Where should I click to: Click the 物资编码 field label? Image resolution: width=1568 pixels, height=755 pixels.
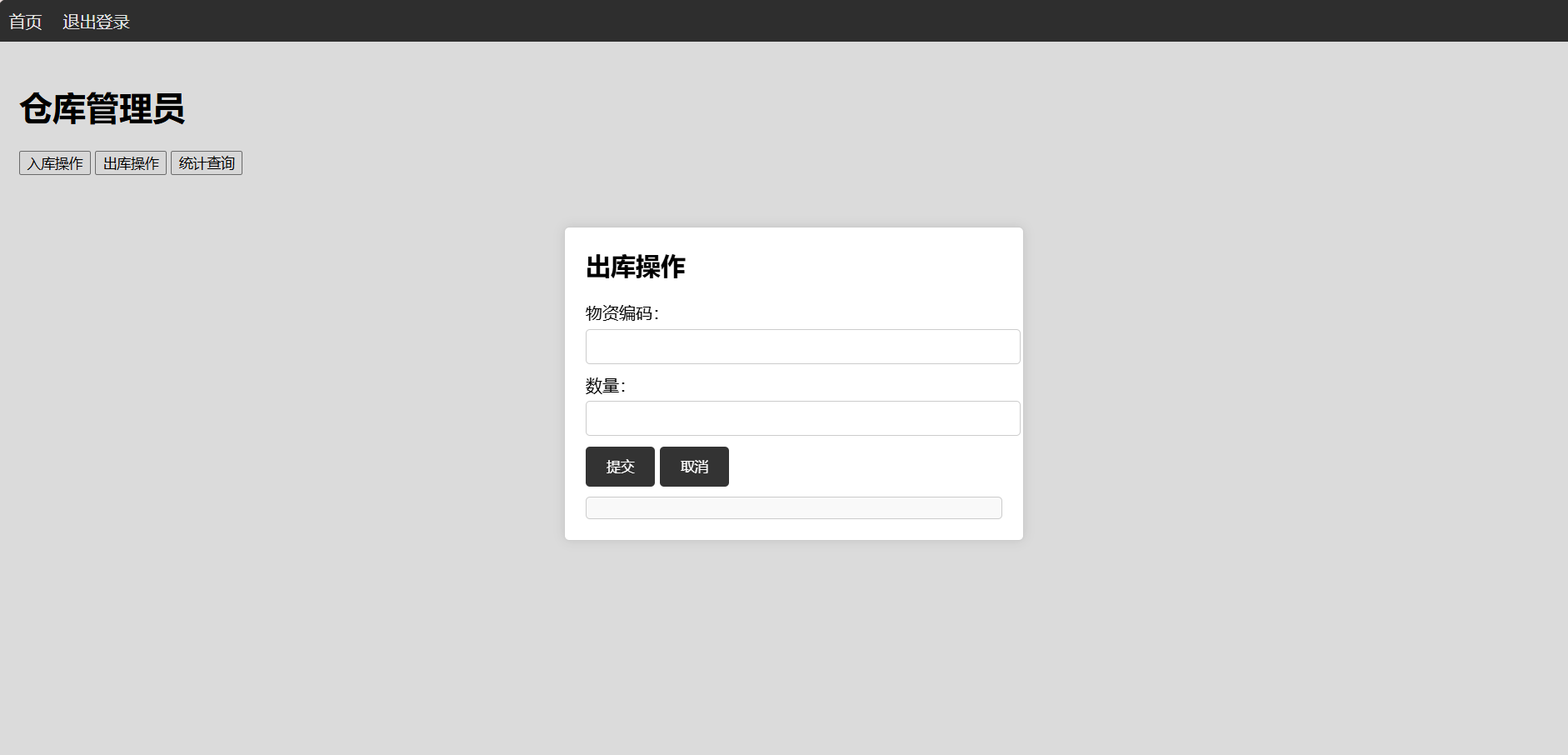[x=622, y=313]
